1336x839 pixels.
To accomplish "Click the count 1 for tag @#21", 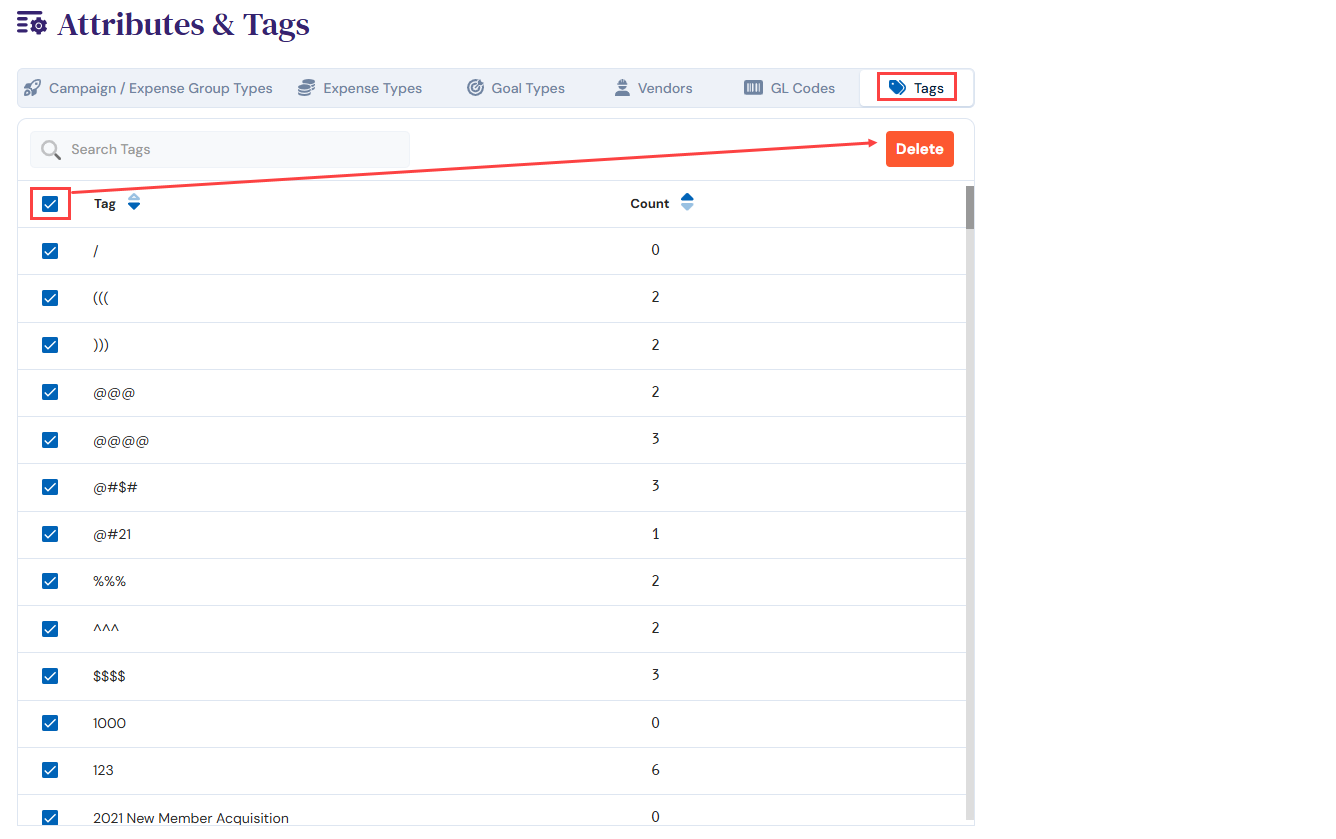I will pyautogui.click(x=655, y=534).
